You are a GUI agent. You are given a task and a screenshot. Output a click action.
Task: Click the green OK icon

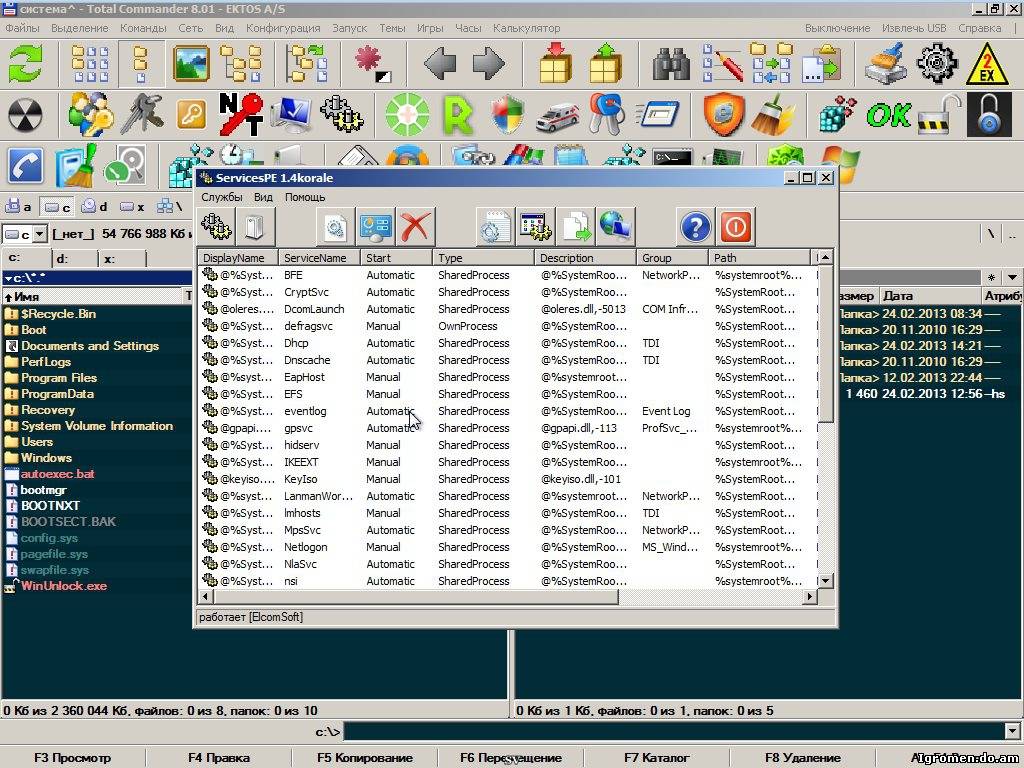pos(888,115)
